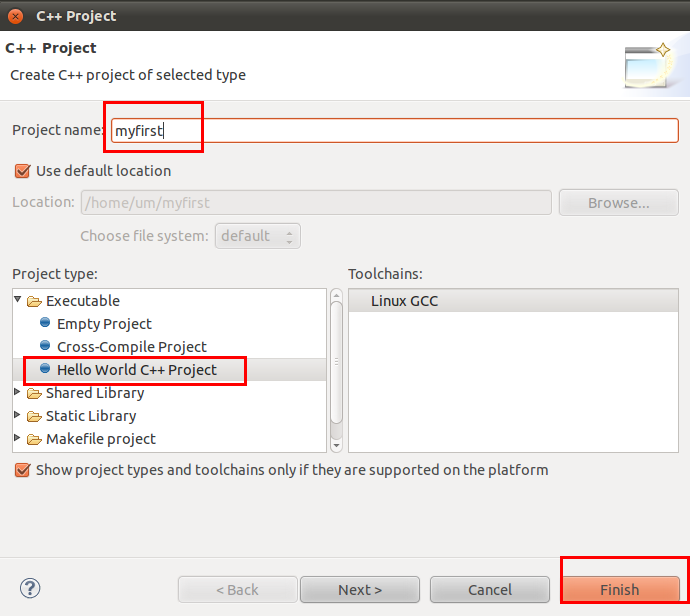The height and width of the screenshot is (616, 690).
Task: Select Makefile project in the project type tree
Action: pyautogui.click(x=101, y=439)
